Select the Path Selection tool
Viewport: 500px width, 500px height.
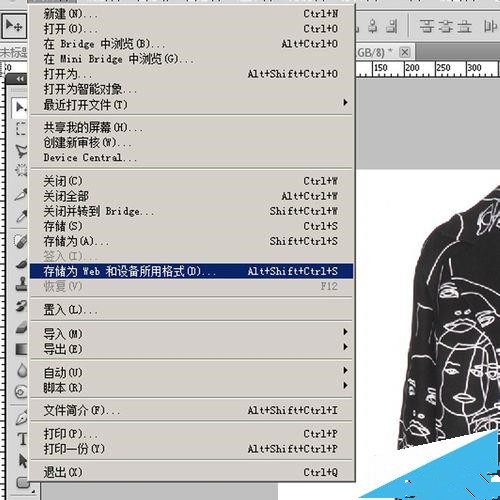point(22,461)
